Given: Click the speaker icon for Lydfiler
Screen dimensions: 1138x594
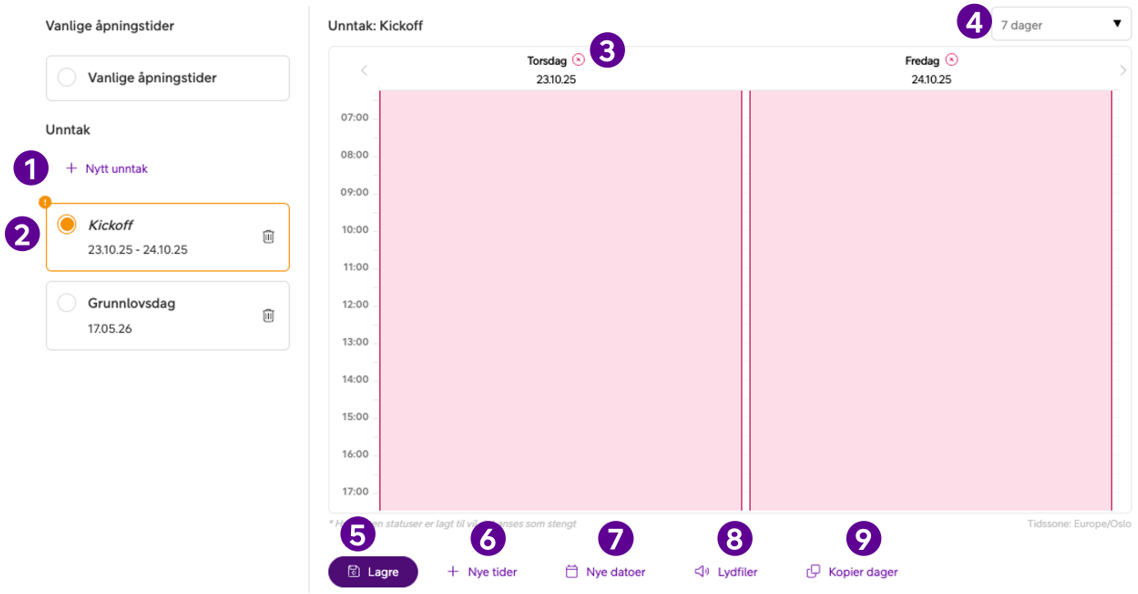Looking at the screenshot, I should point(702,572).
